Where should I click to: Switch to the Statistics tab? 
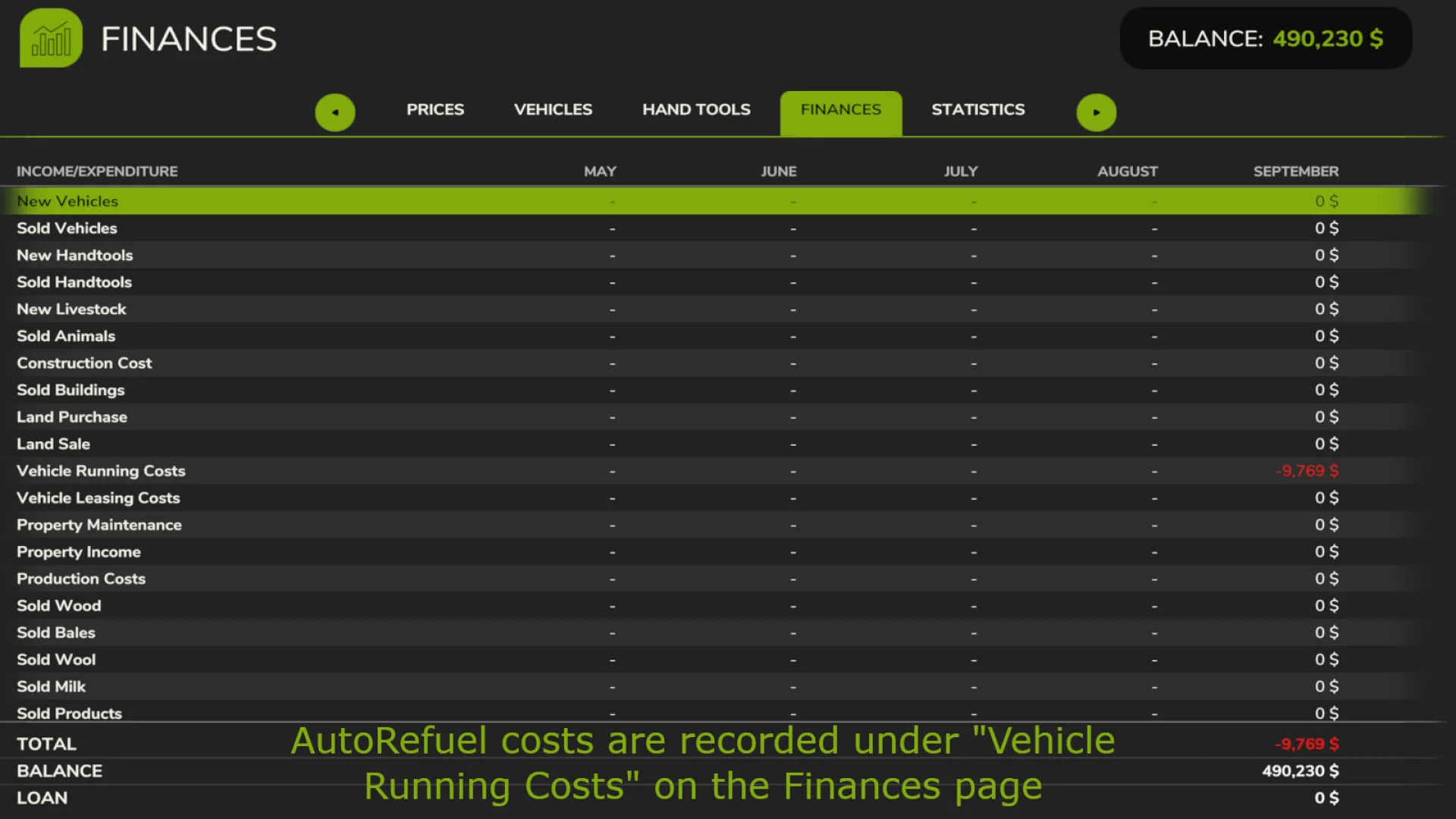[978, 109]
